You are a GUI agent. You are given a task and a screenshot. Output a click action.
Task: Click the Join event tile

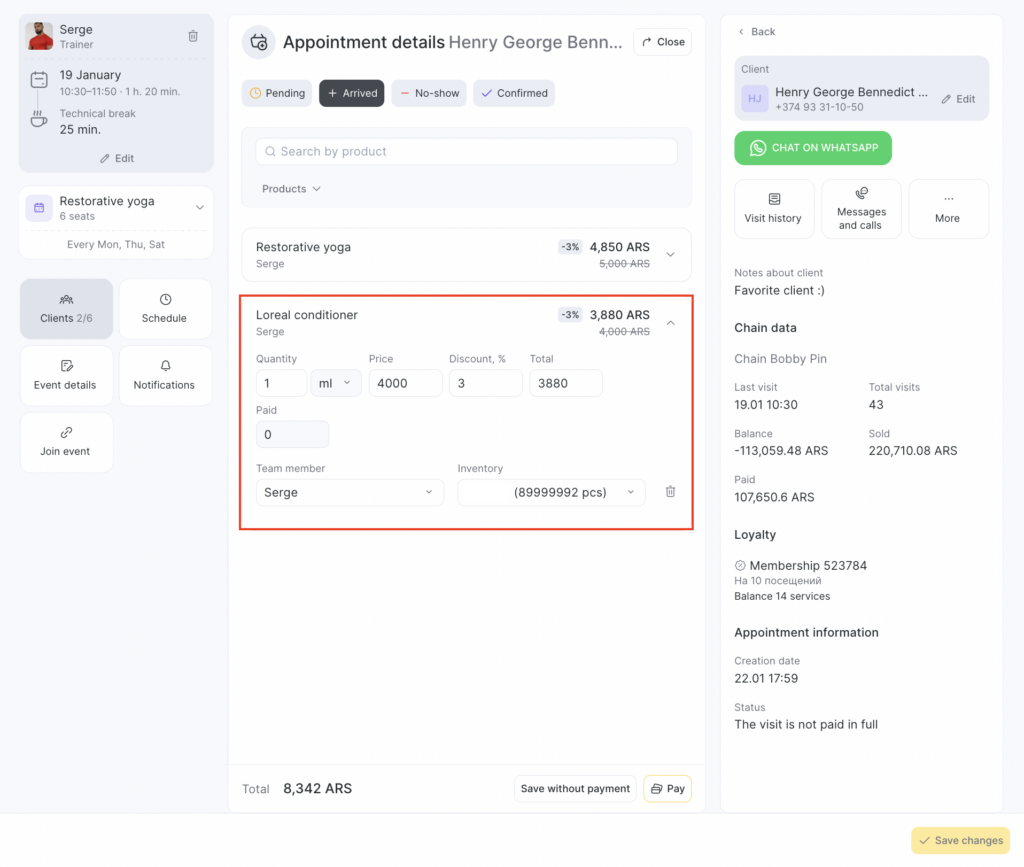coord(65,442)
